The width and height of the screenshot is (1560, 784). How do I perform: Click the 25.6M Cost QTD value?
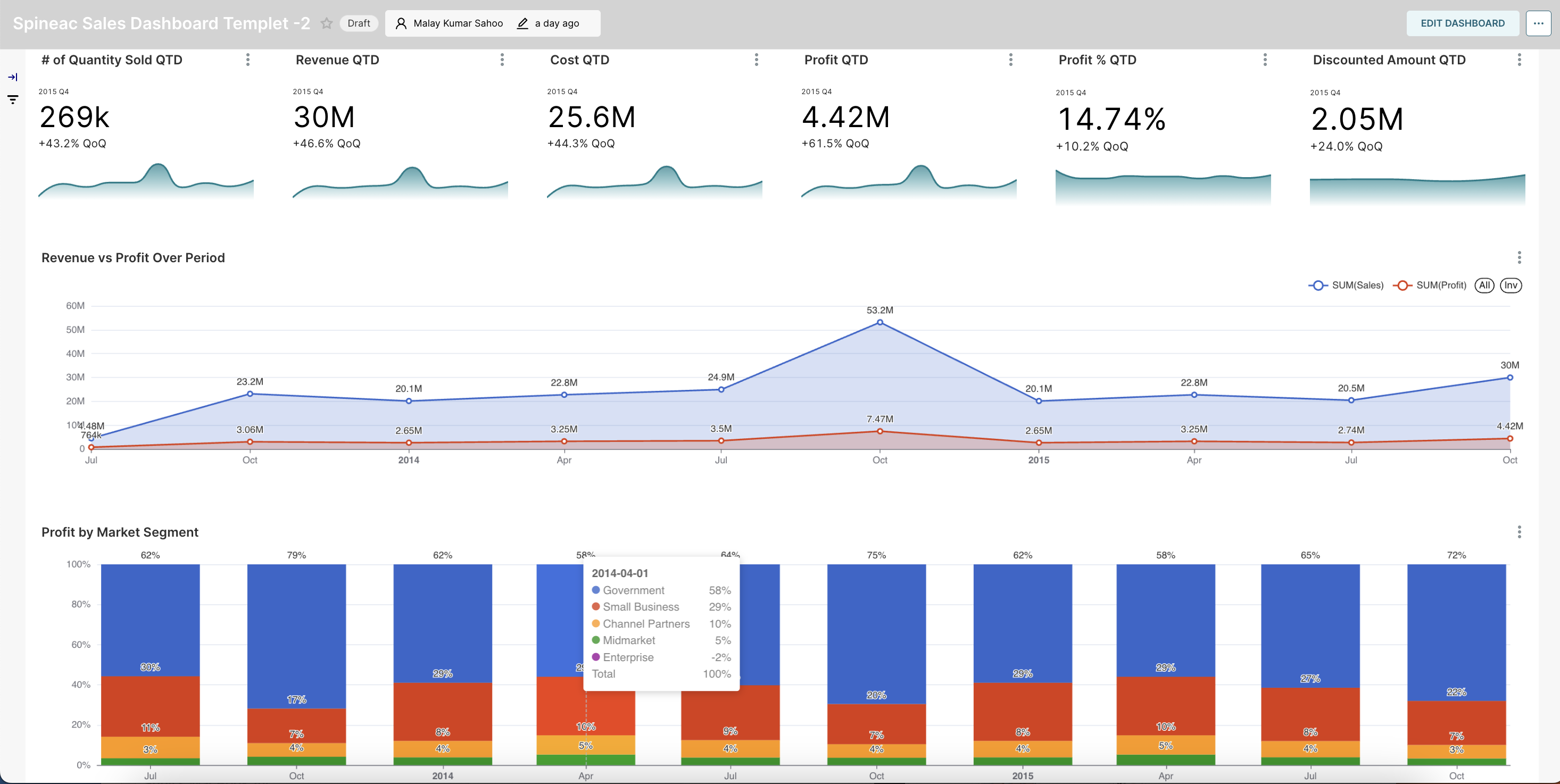[592, 117]
